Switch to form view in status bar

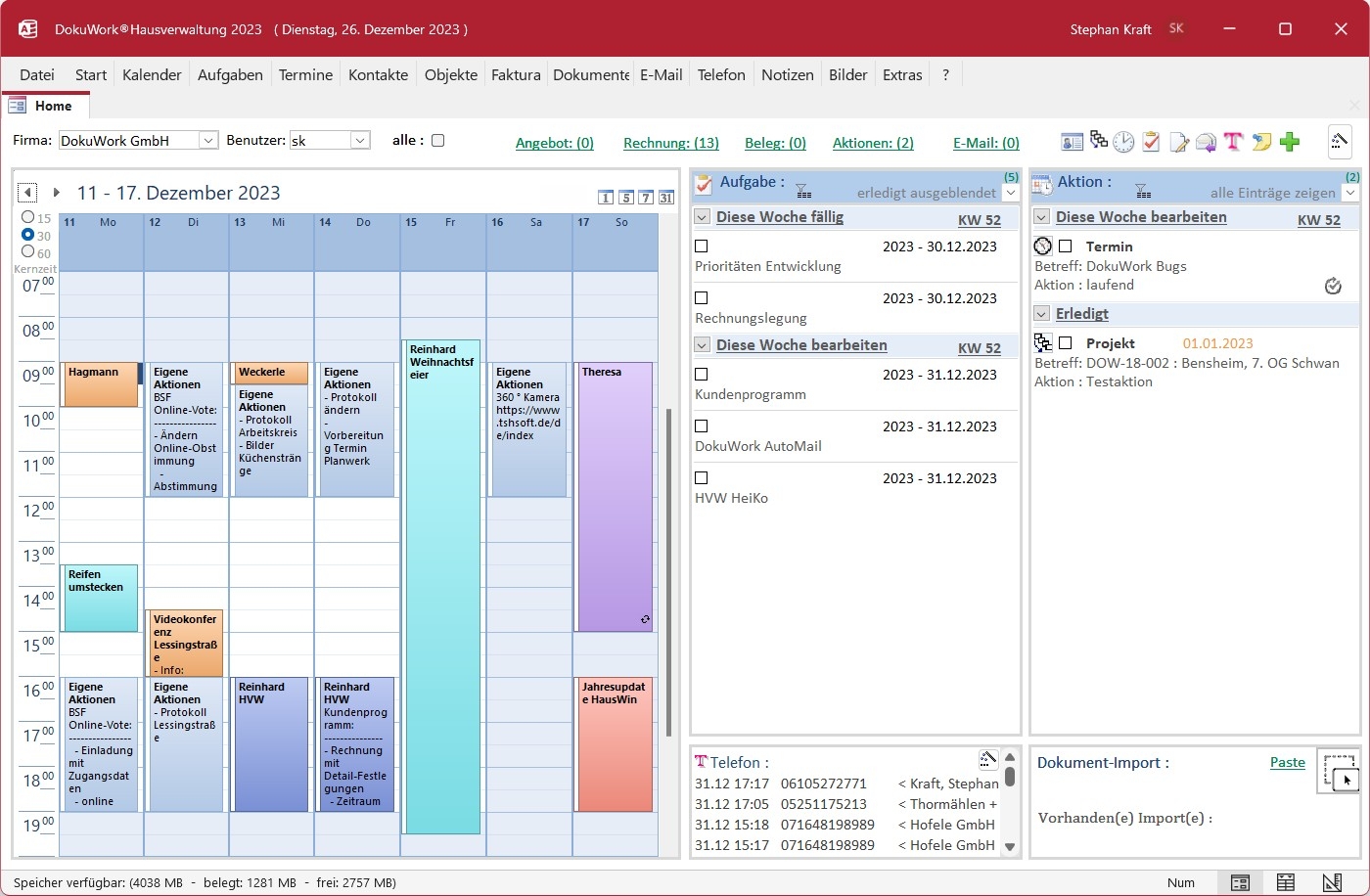[1240, 882]
